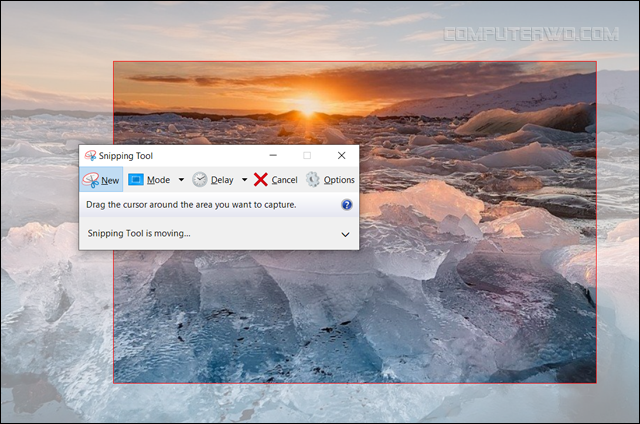Open the Options gear icon
The width and height of the screenshot is (640, 424).
click(313, 180)
